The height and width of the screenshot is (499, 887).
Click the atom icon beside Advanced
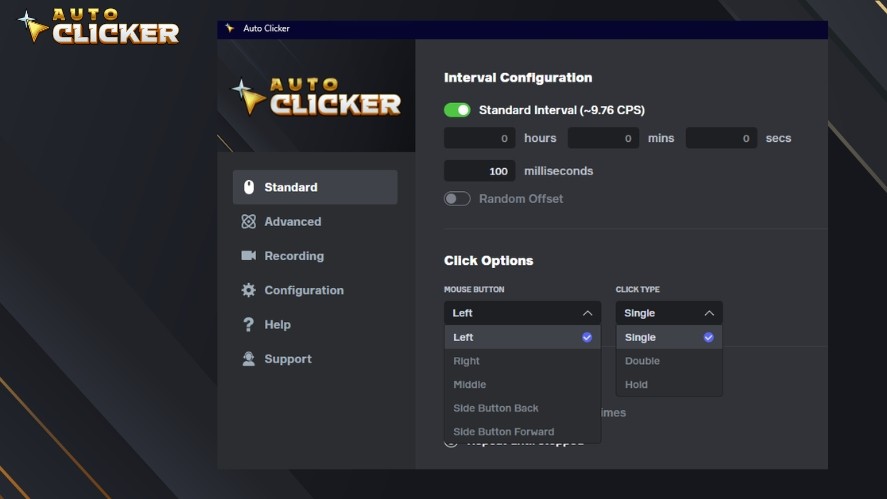click(248, 221)
